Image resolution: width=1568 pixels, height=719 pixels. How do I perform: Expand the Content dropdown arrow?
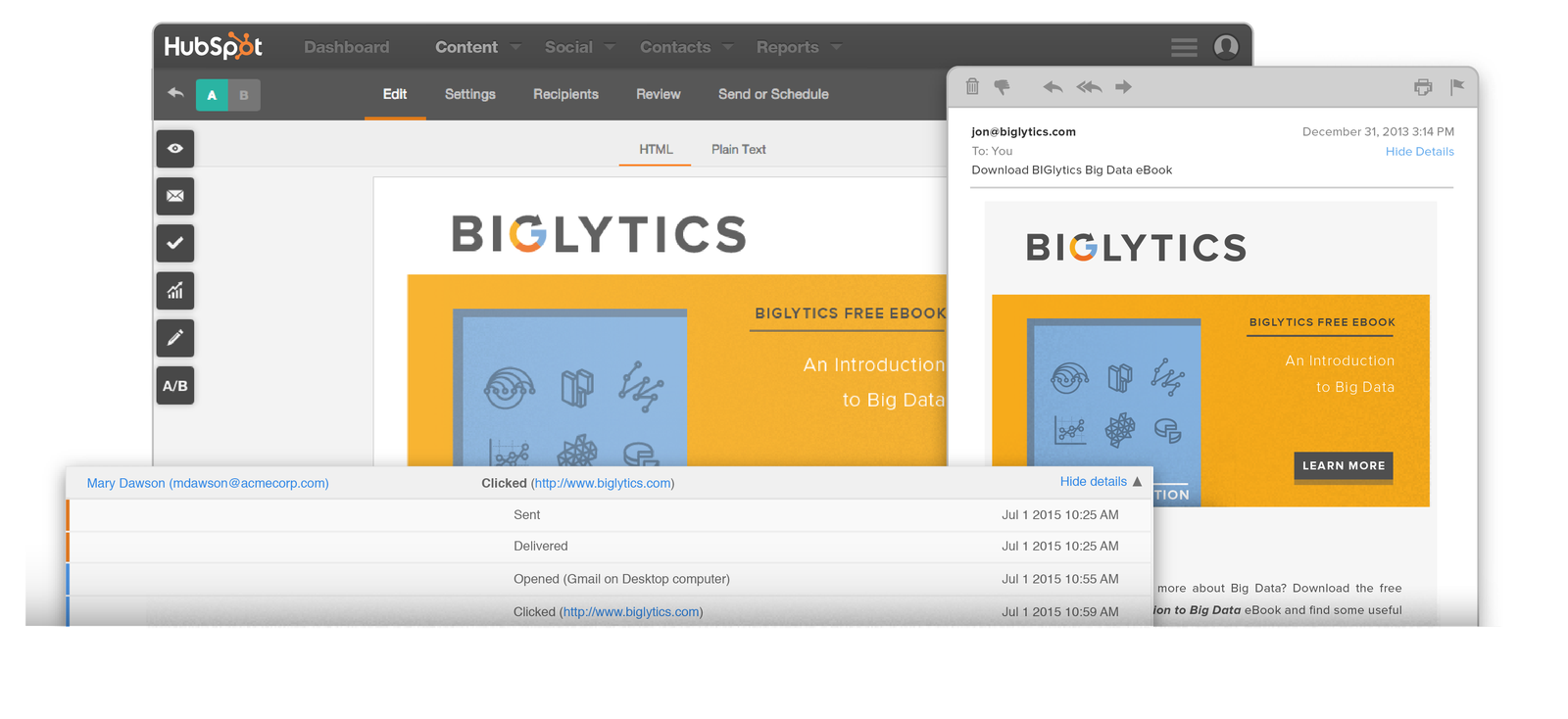[515, 47]
